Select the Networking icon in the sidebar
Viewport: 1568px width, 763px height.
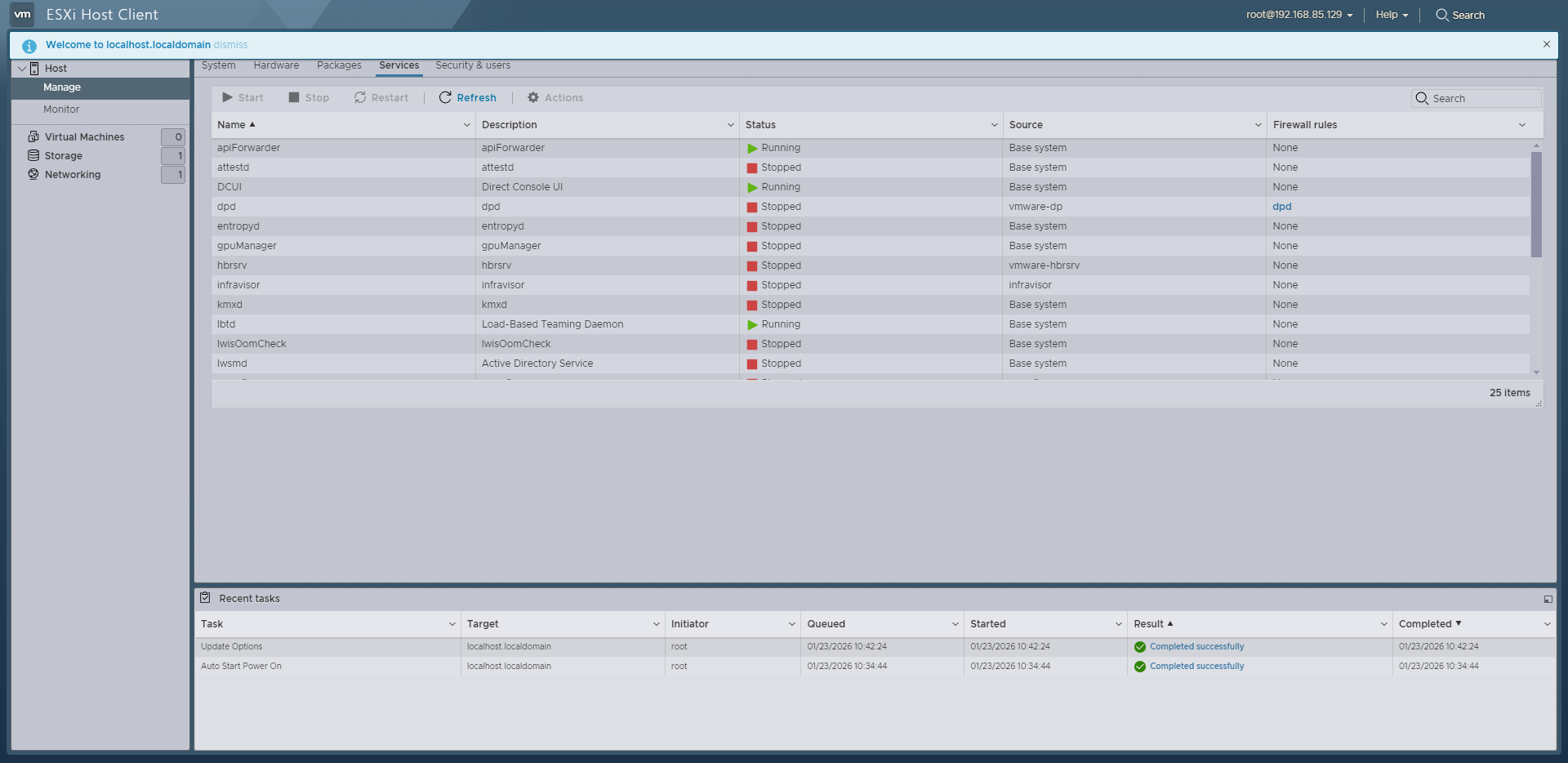pos(33,174)
